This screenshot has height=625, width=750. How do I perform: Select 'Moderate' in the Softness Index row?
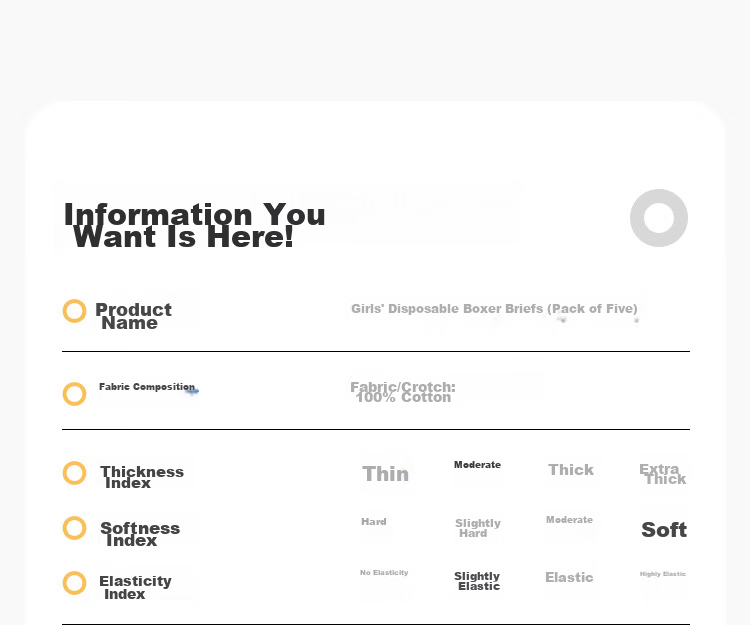point(569,520)
